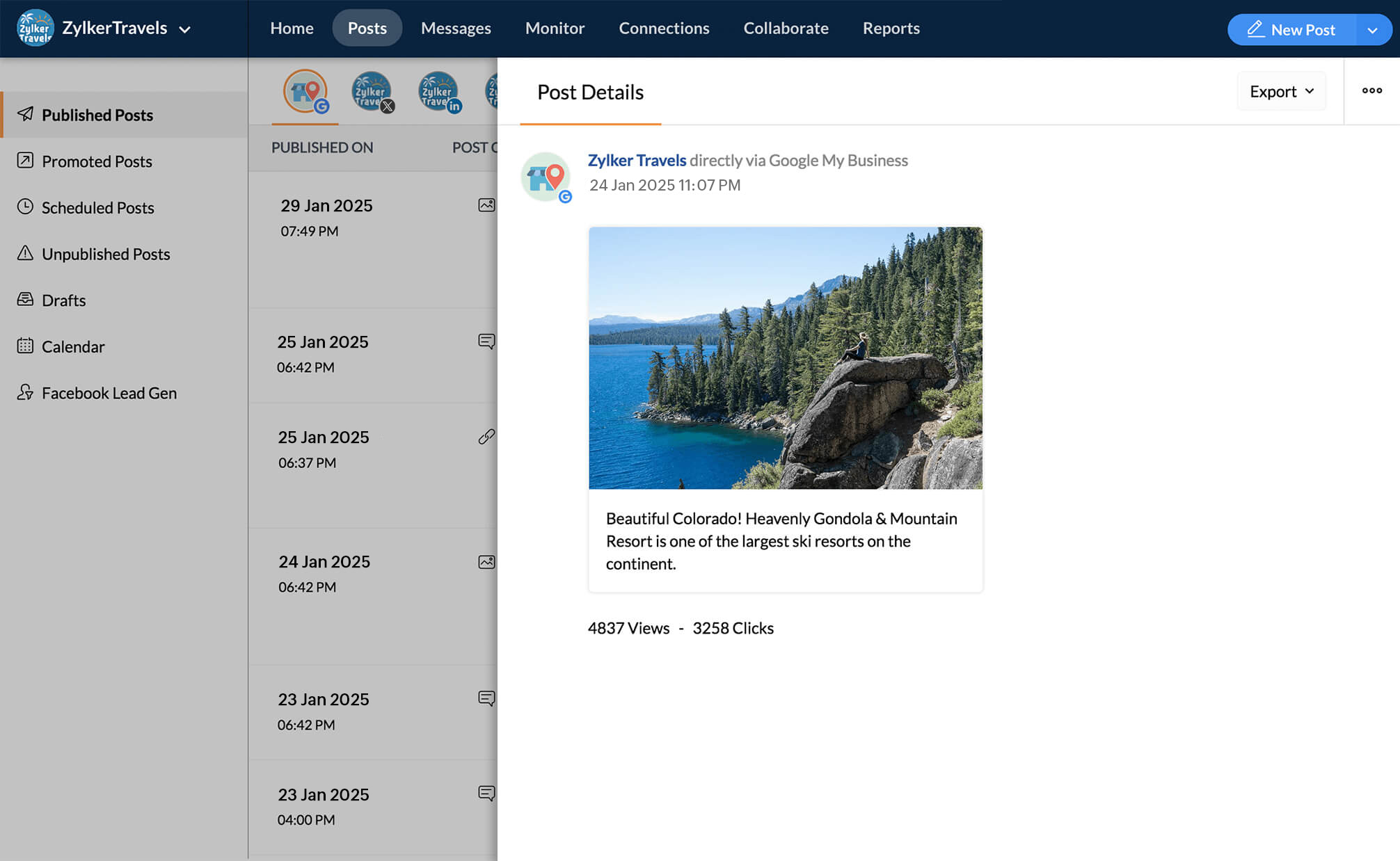
Task: Click the Promoted Posts sidebar icon
Action: 25,160
